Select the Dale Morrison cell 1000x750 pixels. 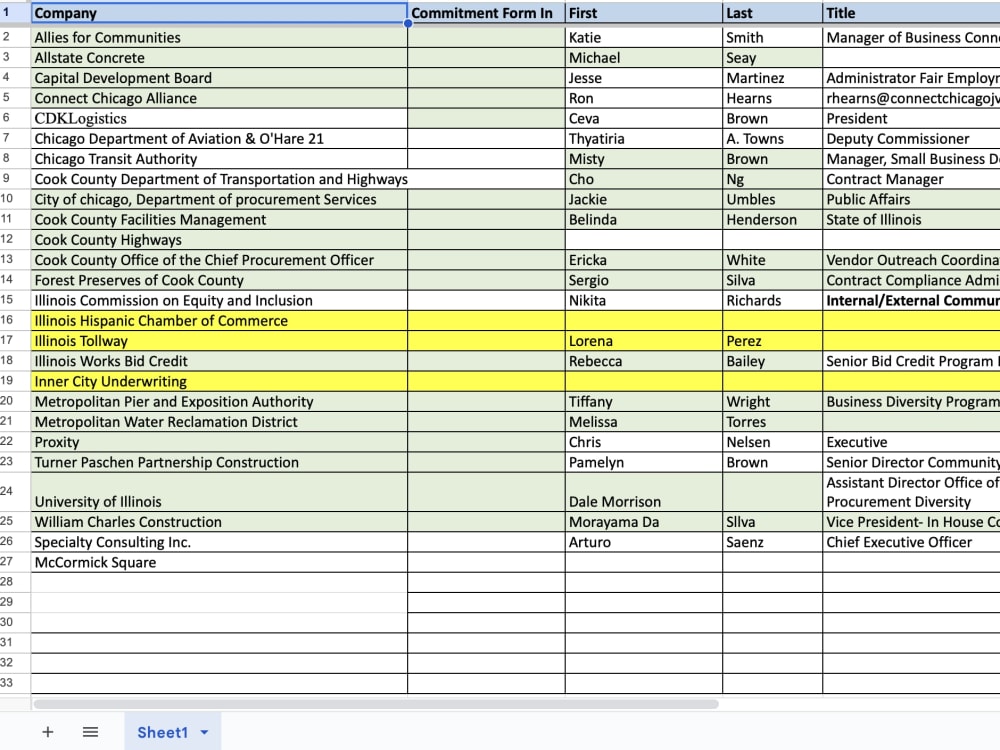click(x=644, y=492)
